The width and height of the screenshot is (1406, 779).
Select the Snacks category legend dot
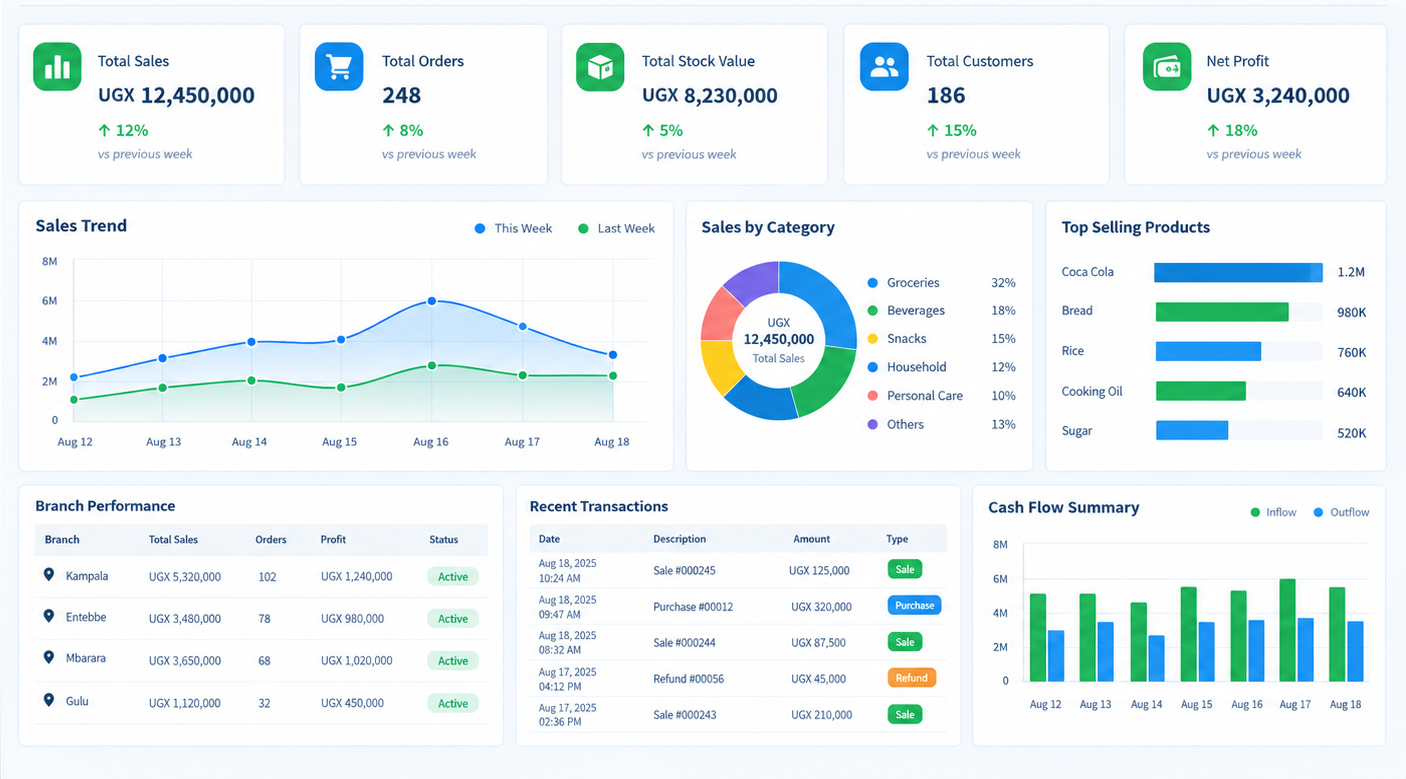(873, 339)
